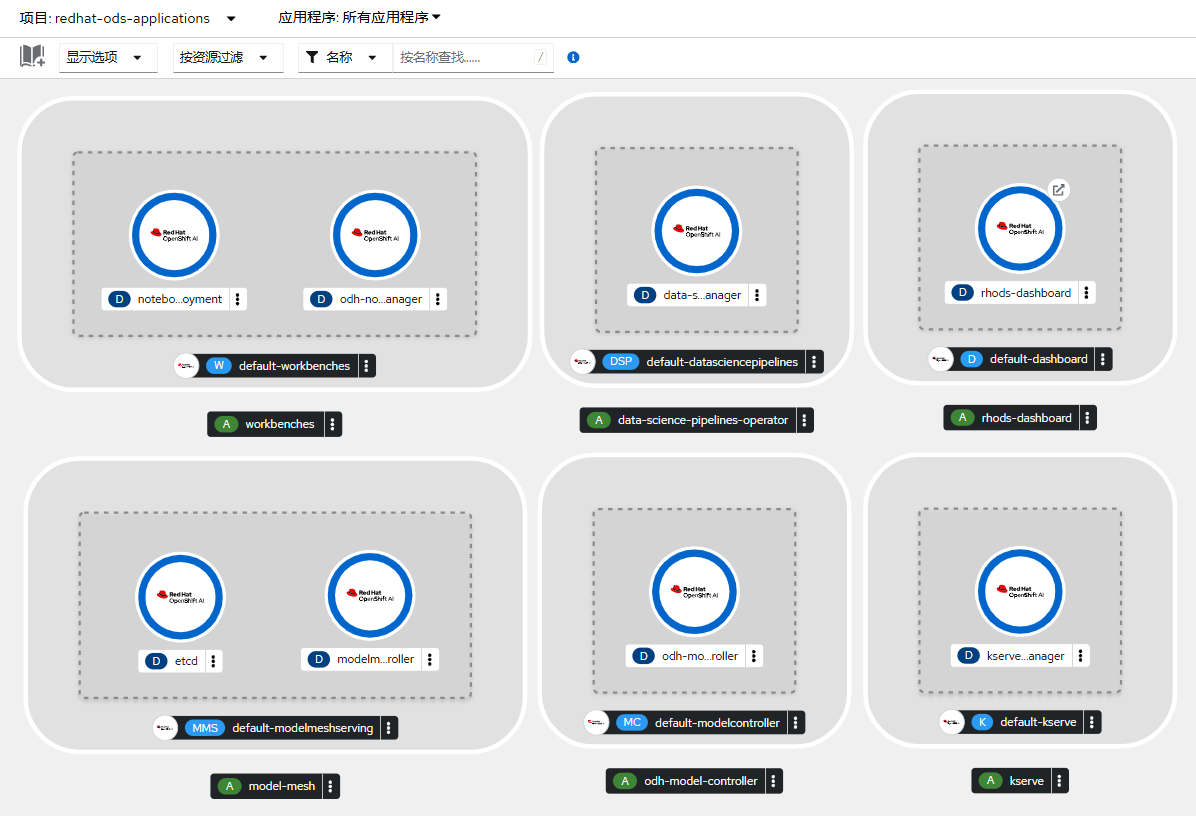Image resolution: width=1196 pixels, height=816 pixels.
Task: Open kebab menu for default-kserve
Action: (1092, 722)
